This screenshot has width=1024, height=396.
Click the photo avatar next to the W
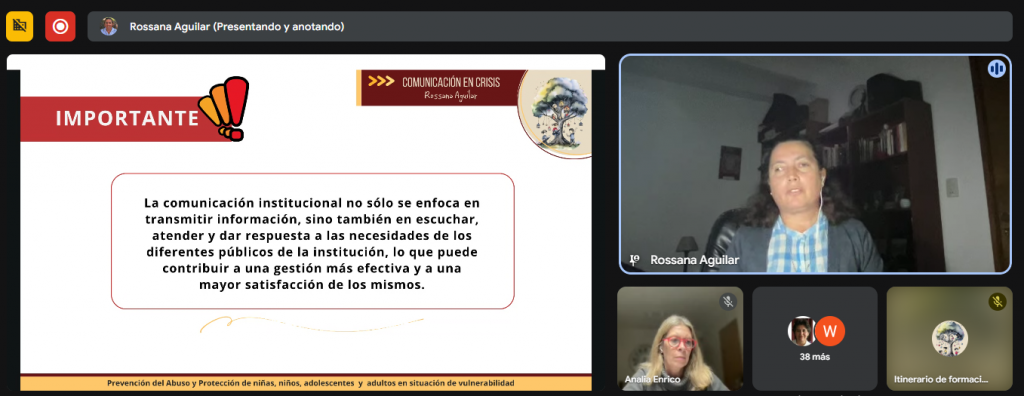802,331
